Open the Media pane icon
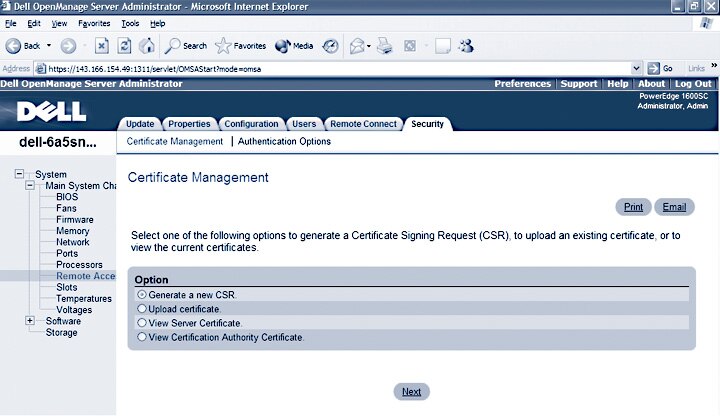This screenshot has height=416, width=720. tap(282, 46)
